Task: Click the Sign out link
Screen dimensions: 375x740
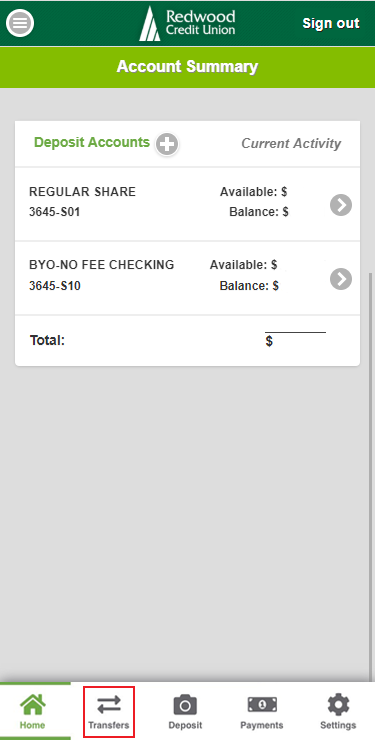Action: click(x=331, y=23)
